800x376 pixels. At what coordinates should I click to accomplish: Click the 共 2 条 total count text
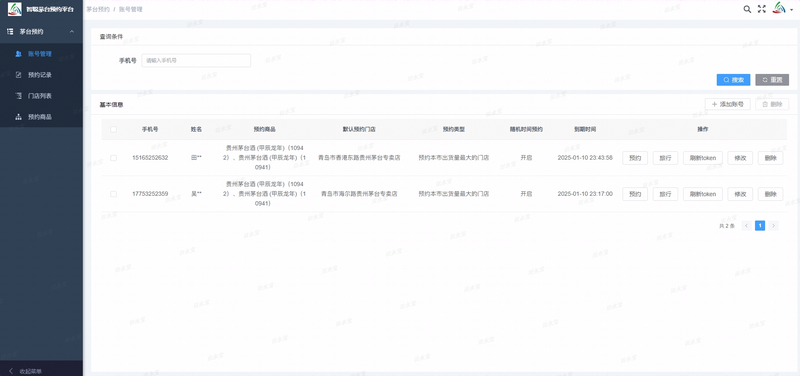pos(727,225)
